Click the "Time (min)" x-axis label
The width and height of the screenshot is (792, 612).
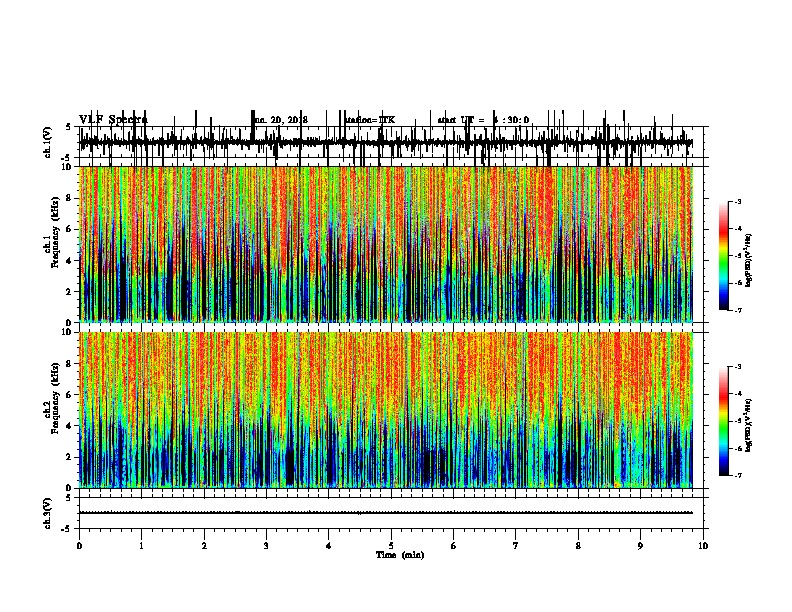coord(400,555)
